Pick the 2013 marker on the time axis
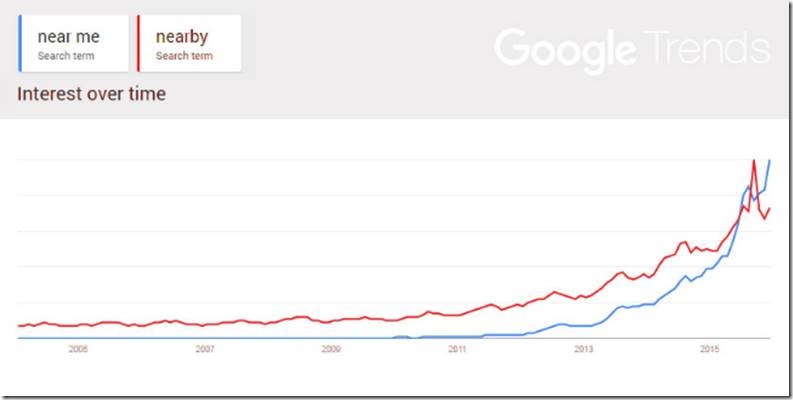 584,350
